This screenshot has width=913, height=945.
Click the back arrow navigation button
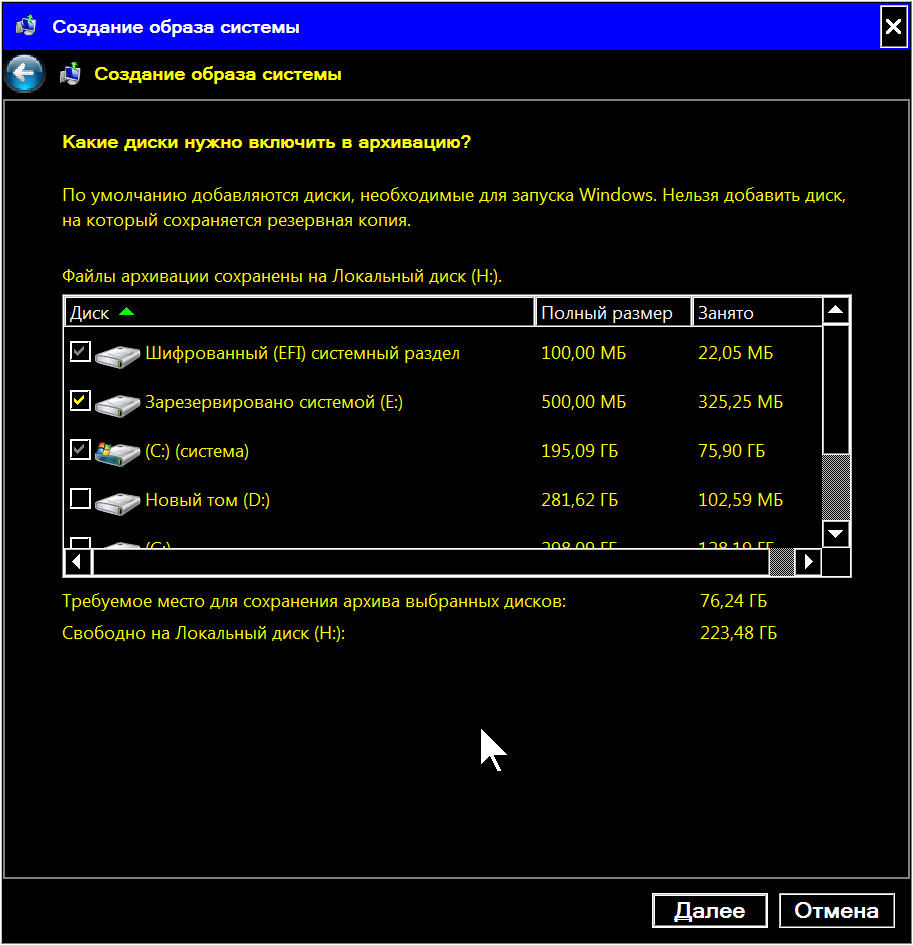tap(25, 73)
